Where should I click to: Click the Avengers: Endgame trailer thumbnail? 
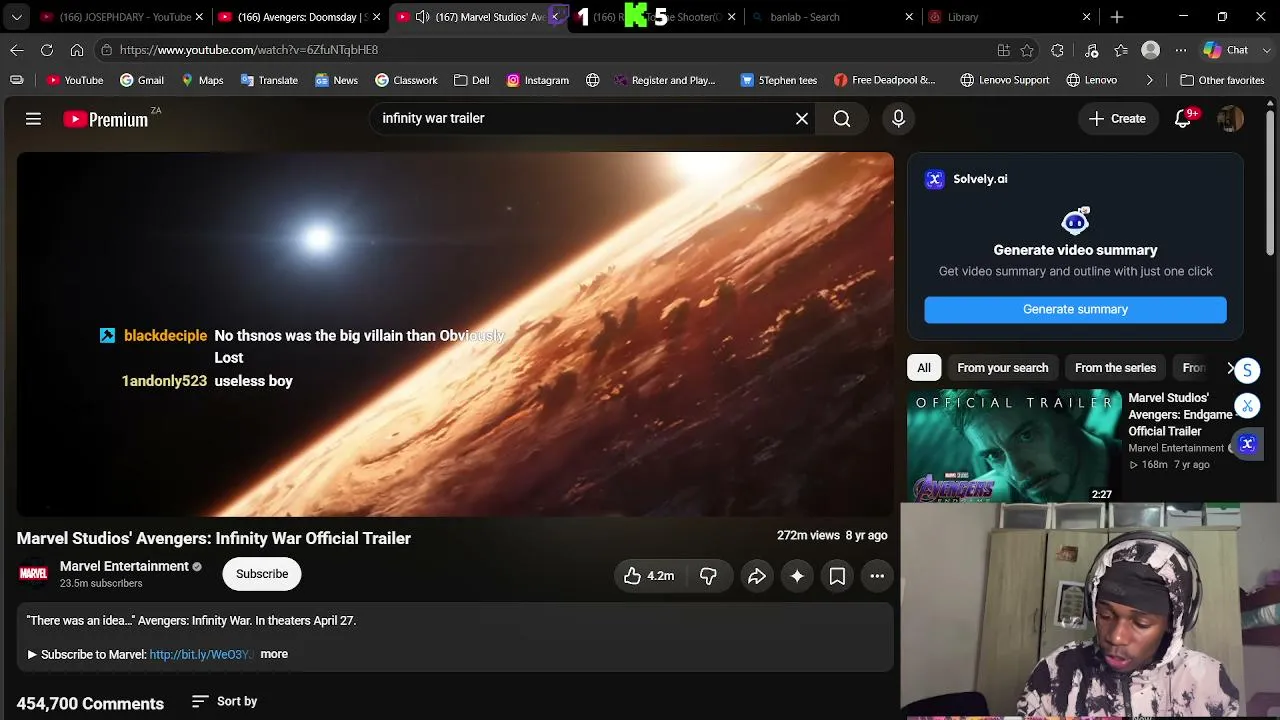coord(1014,446)
